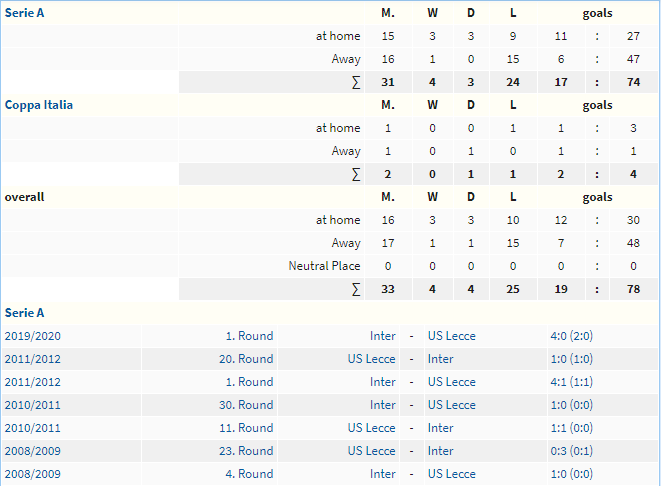Screen dimensions: 661x486
Task: Open US Lecce in the 11. Round row
Action: [372, 428]
